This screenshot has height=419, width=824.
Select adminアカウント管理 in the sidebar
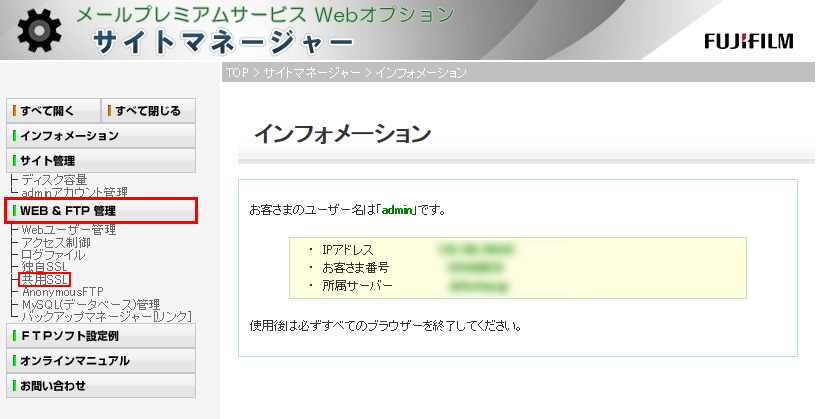click(75, 192)
